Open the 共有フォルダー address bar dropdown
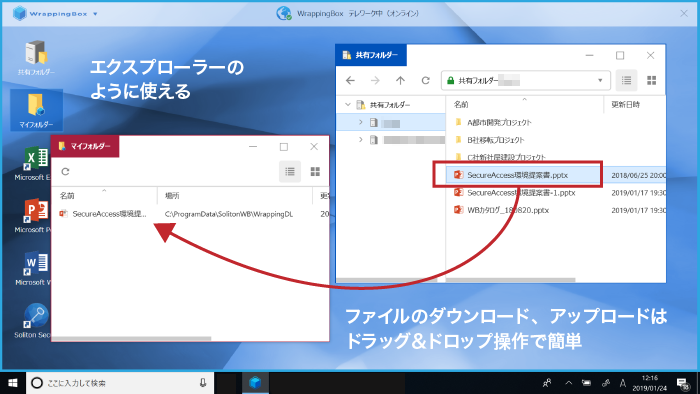 pyautogui.click(x=600, y=80)
